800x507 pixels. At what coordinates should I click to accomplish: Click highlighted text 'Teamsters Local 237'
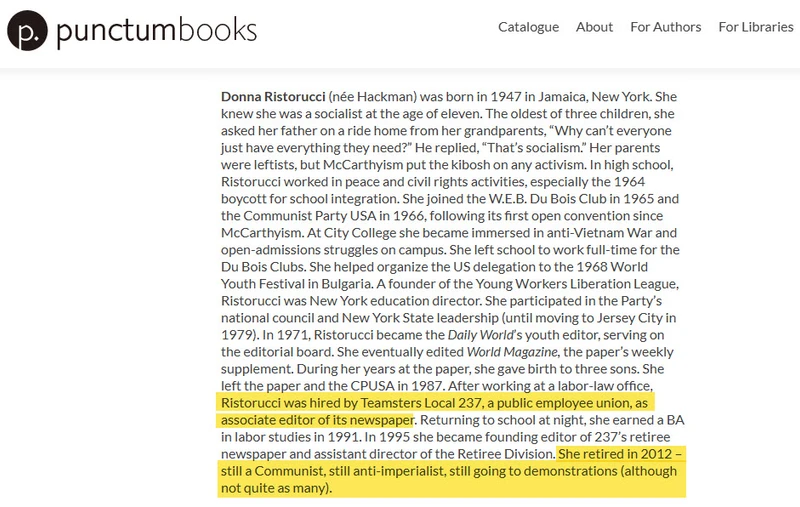point(421,403)
